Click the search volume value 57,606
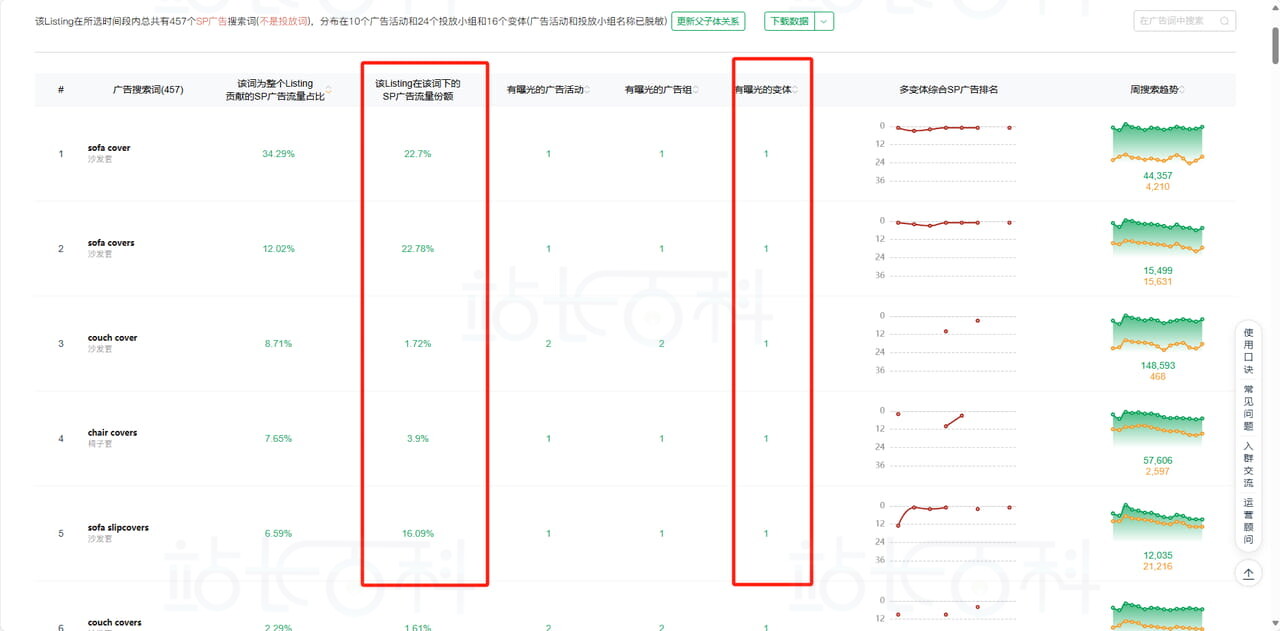The image size is (1280, 631). 1157,461
